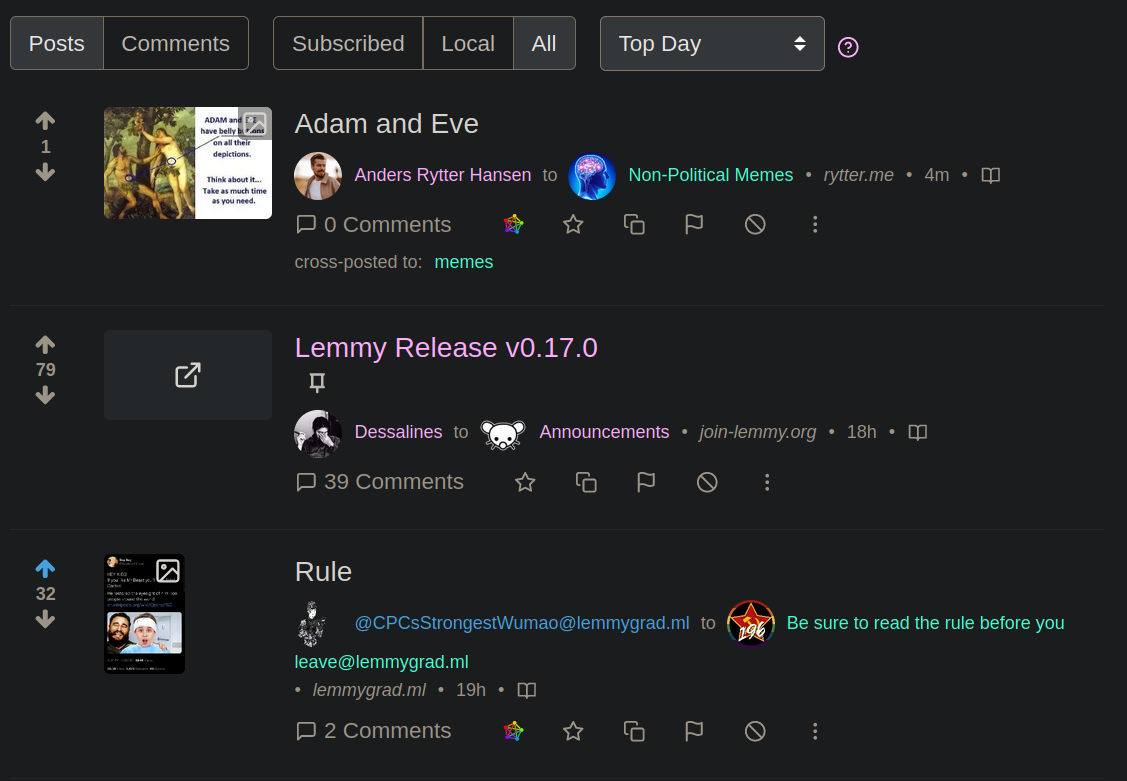Save the "Rule" post via star icon
Image resolution: width=1127 pixels, height=781 pixels.
pyautogui.click(x=573, y=731)
